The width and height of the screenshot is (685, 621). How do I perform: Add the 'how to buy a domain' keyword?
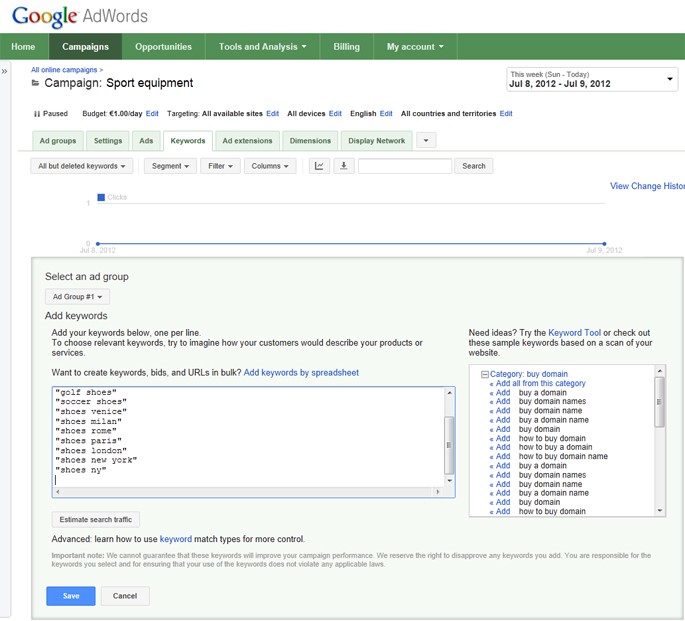(503, 447)
